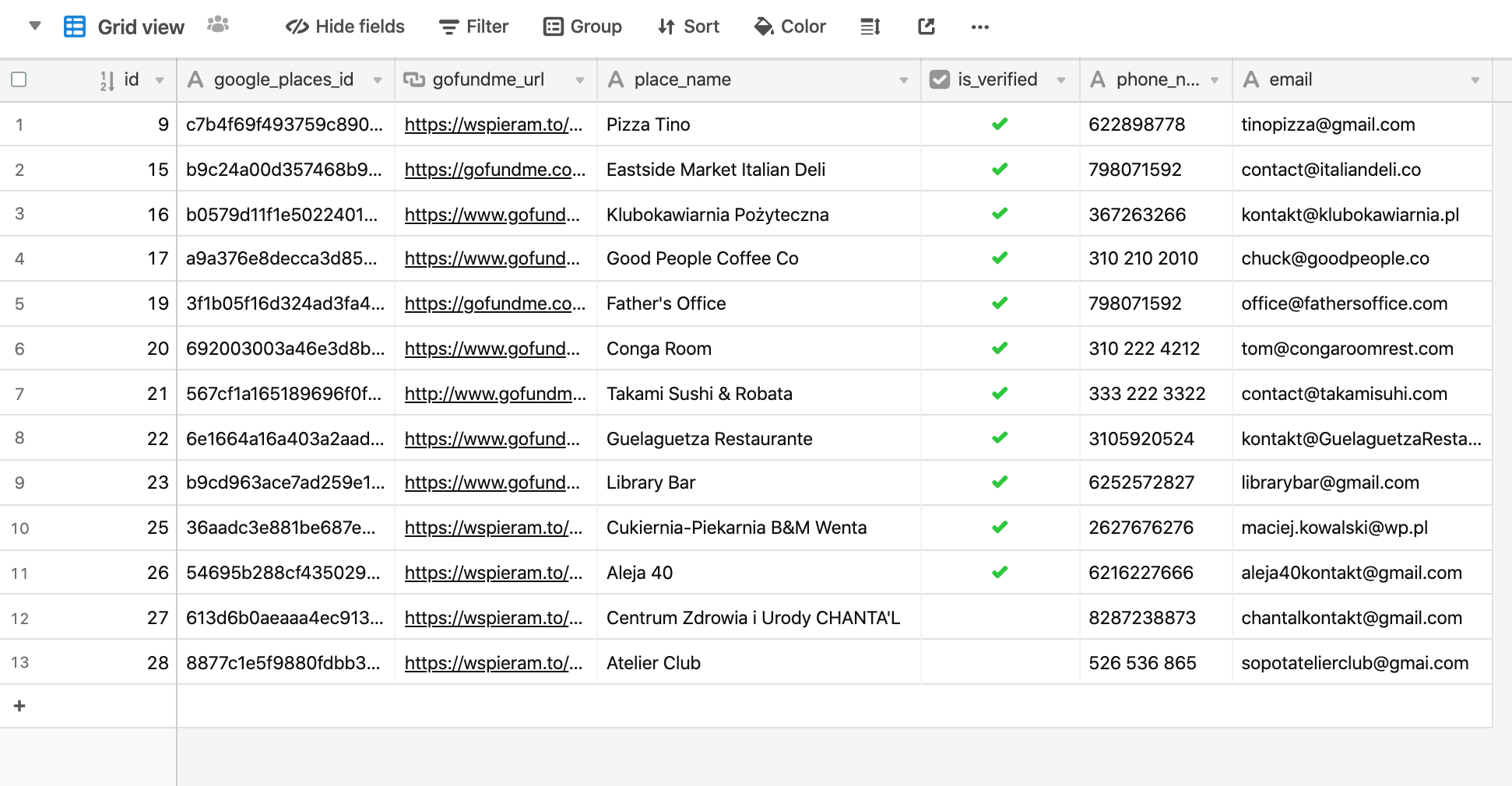The height and width of the screenshot is (786, 1512).
Task: Click the text type icon beside place_name
Action: (x=616, y=79)
